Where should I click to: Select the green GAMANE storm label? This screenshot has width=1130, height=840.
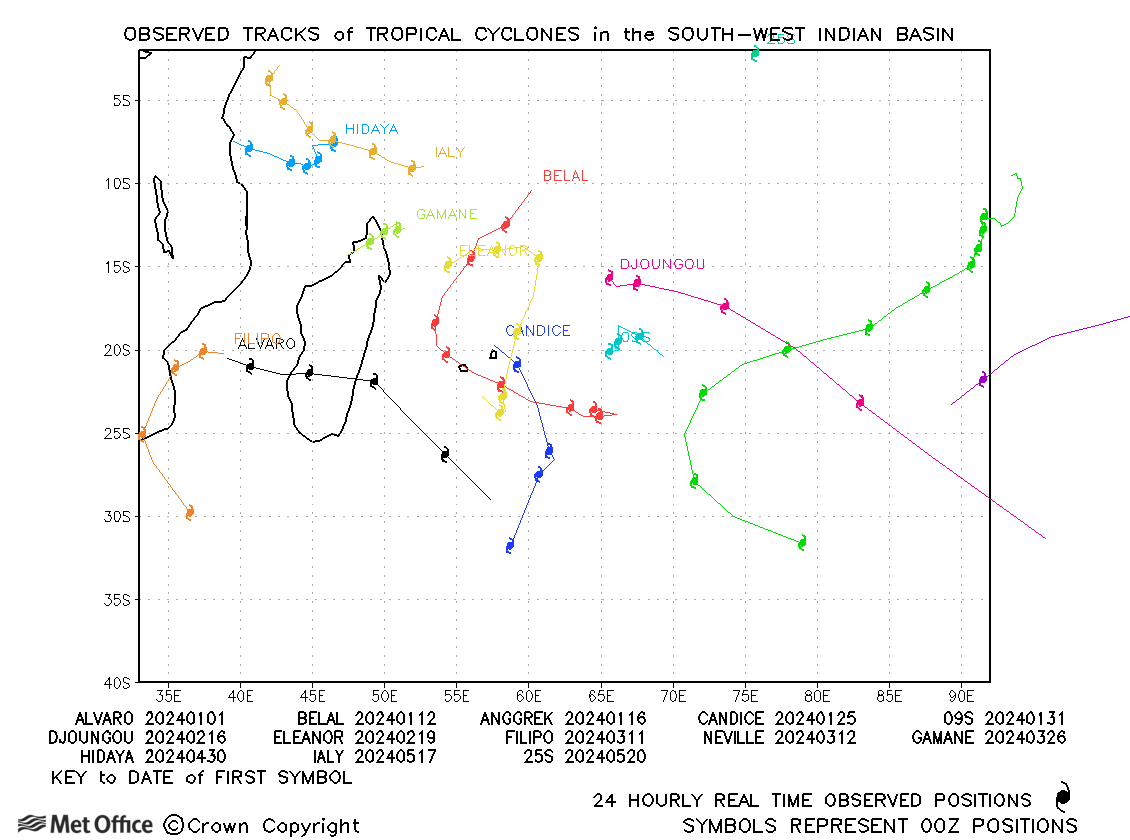pos(446,214)
